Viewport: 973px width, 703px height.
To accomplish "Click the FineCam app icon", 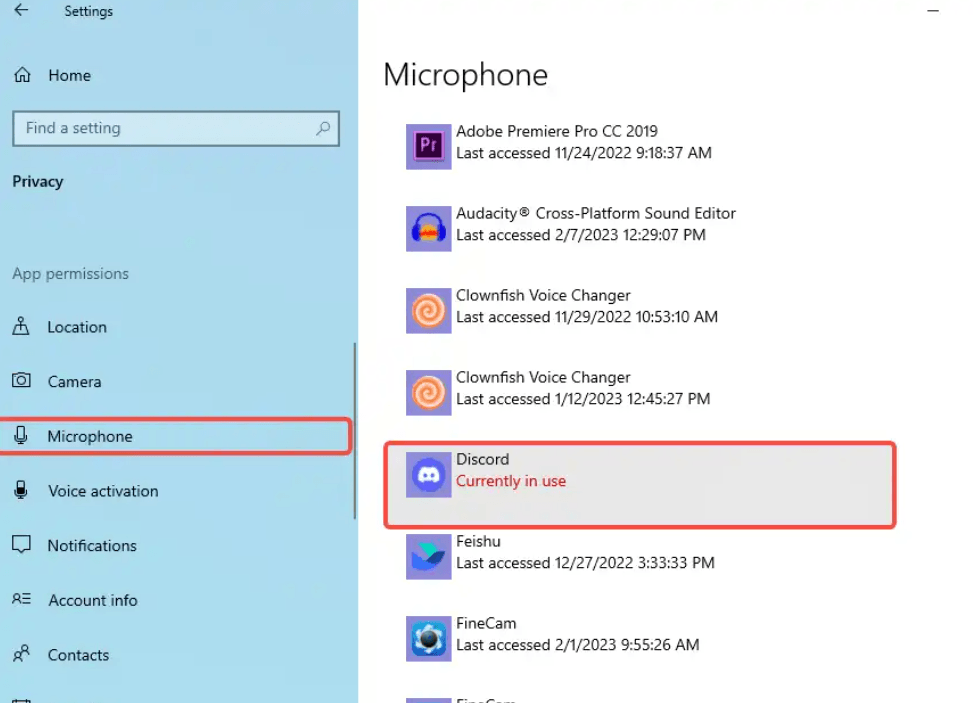I will [429, 638].
